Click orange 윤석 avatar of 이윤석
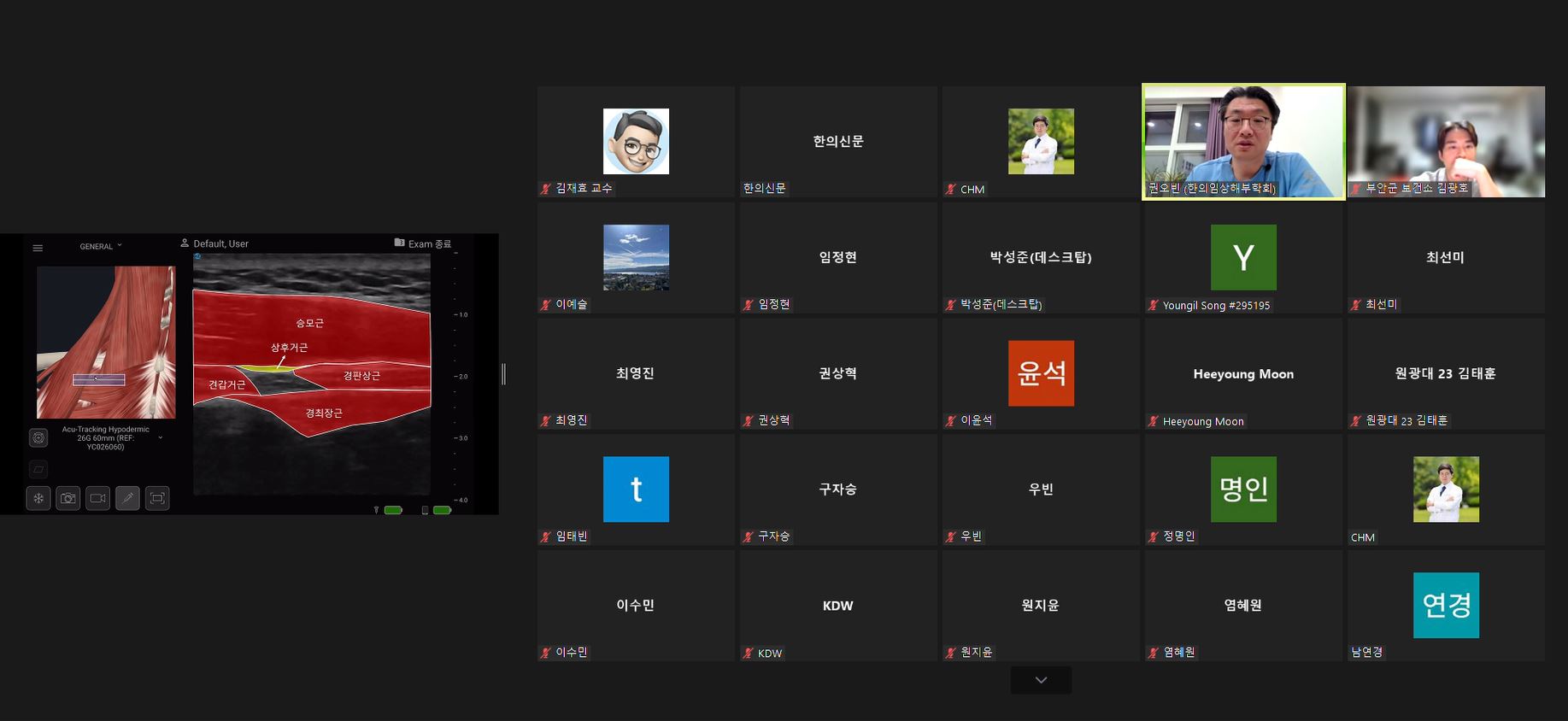 [1041, 373]
